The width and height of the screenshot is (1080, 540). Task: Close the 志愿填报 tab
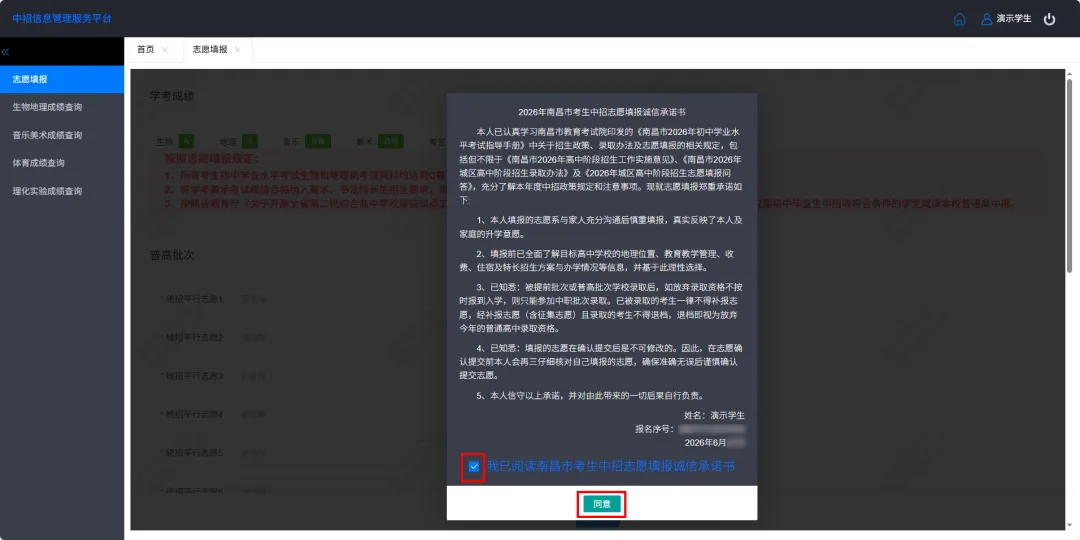click(x=238, y=50)
